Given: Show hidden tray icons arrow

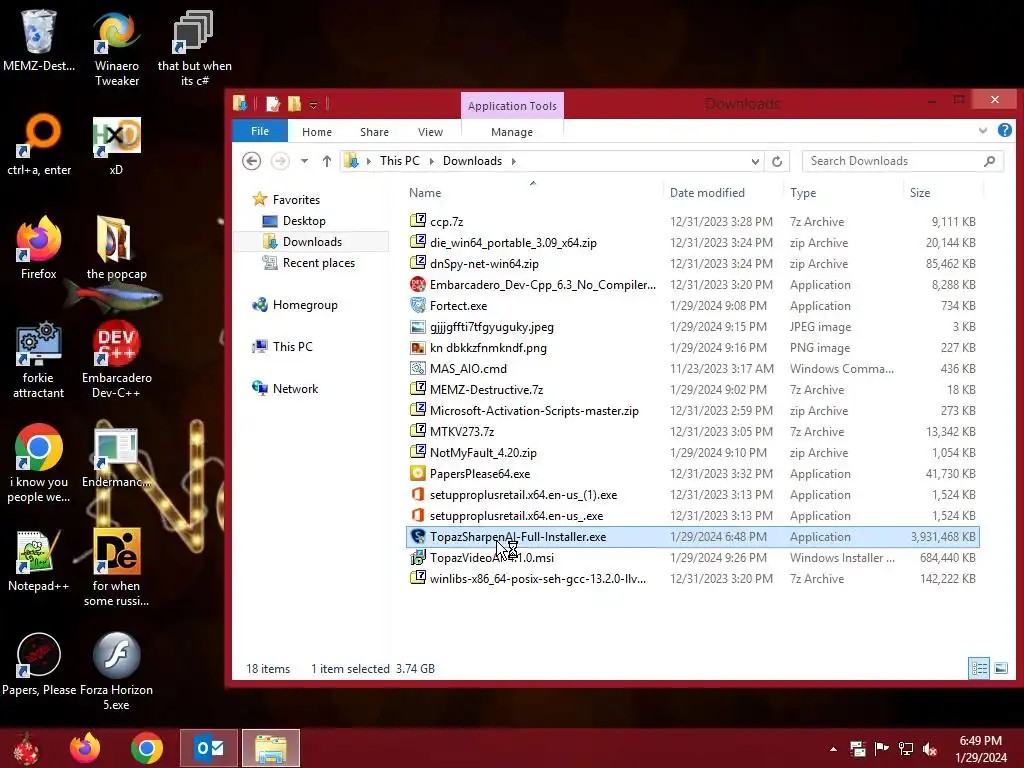Looking at the screenshot, I should pos(833,749).
